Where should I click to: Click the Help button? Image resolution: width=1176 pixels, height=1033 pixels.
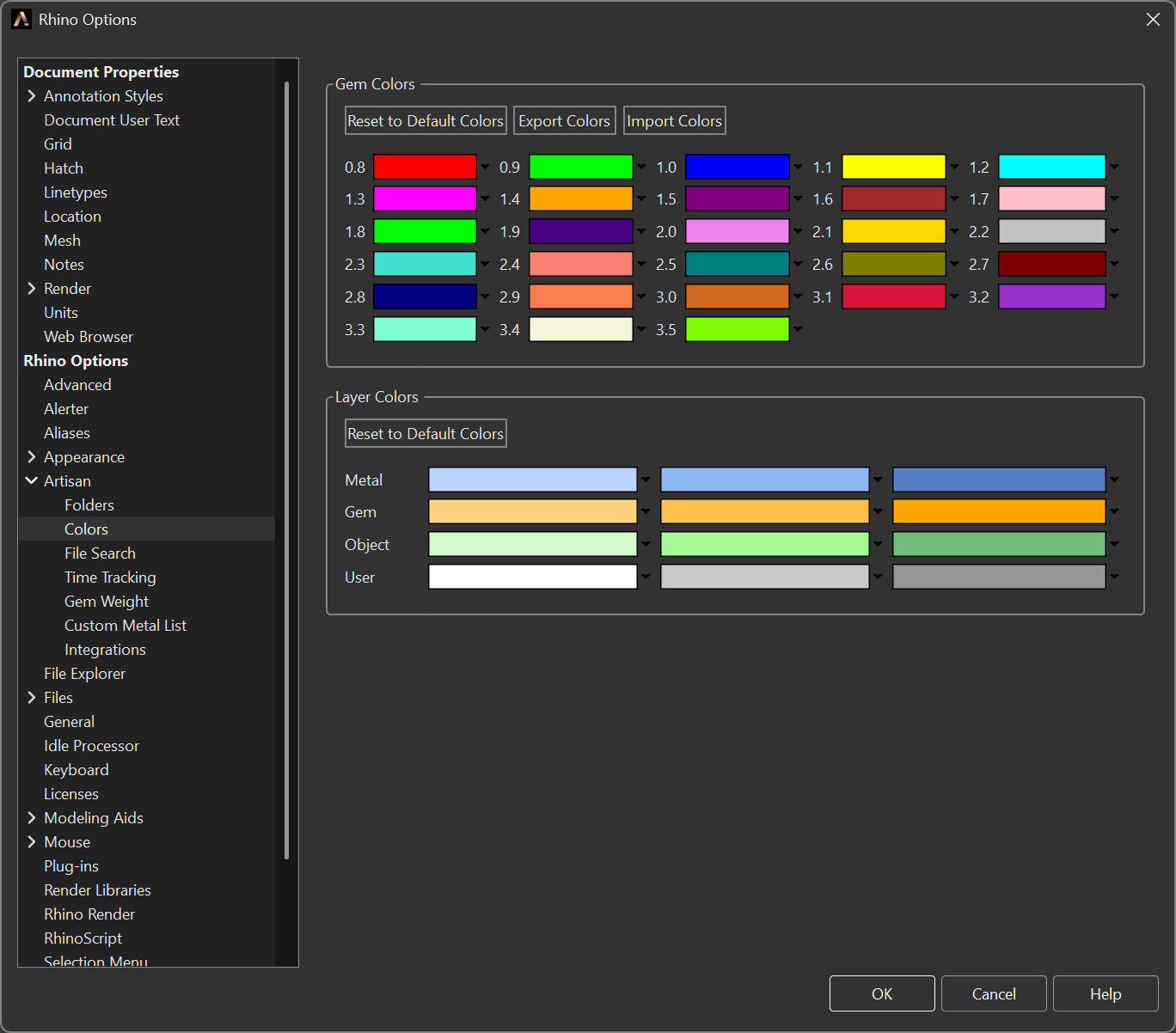click(1106, 993)
